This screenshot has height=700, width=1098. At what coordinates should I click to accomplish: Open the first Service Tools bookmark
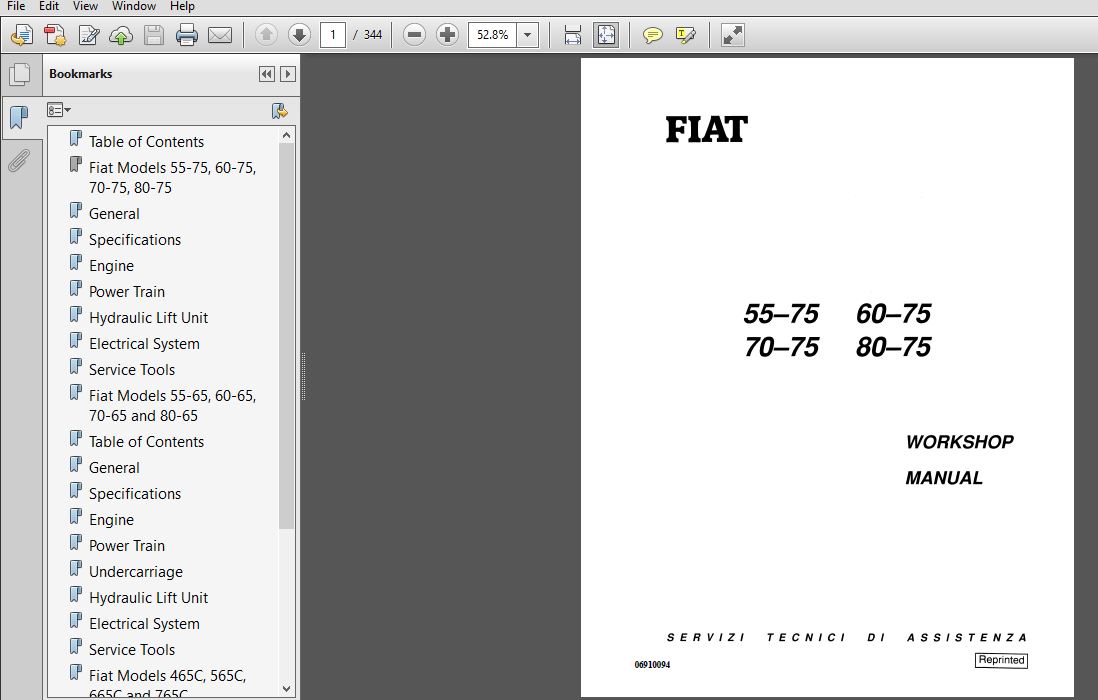[132, 370]
